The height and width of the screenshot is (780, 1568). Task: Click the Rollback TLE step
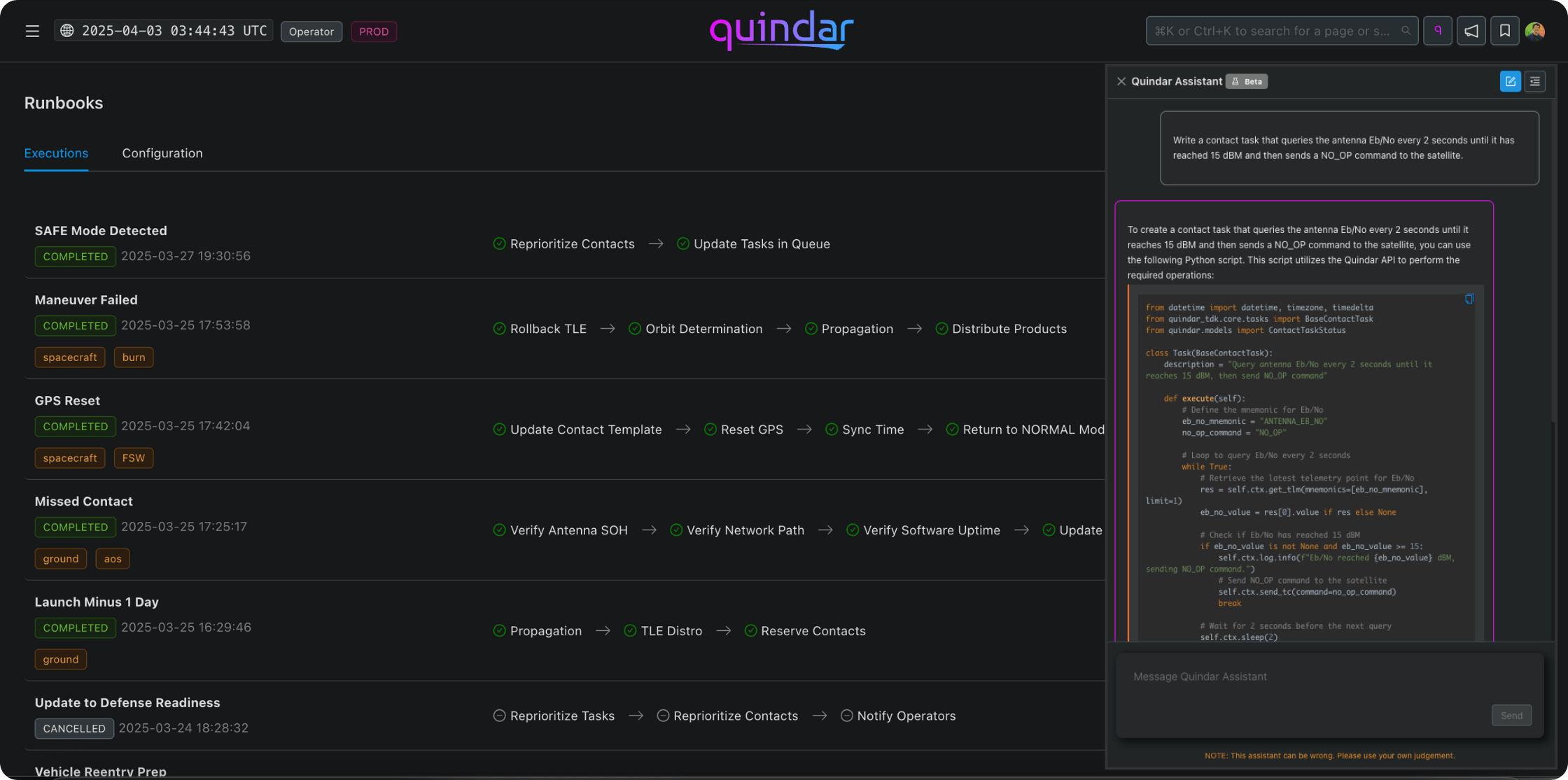tap(547, 329)
